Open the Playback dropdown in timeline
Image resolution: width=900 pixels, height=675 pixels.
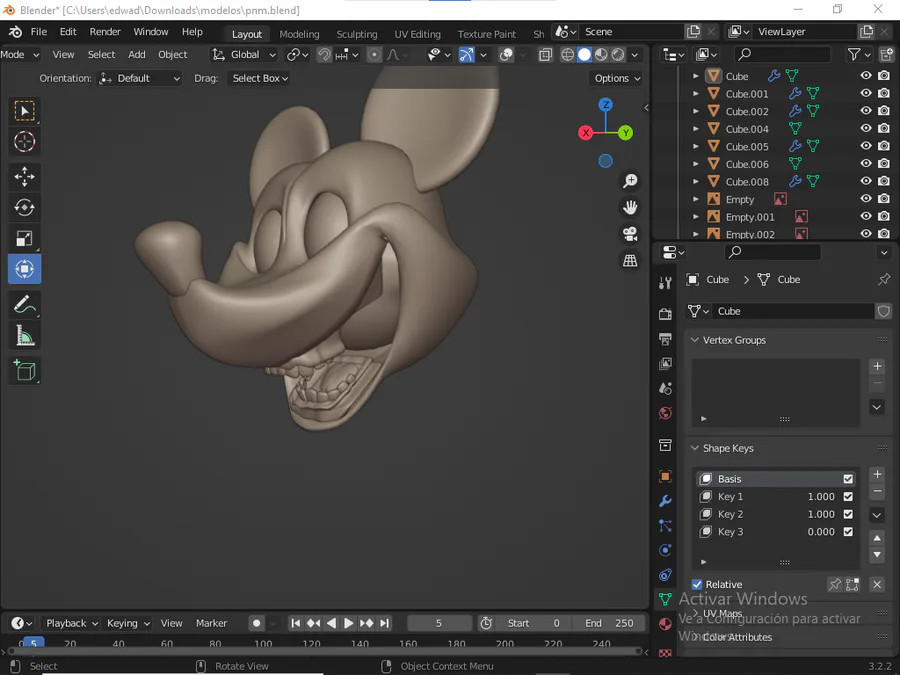point(71,623)
